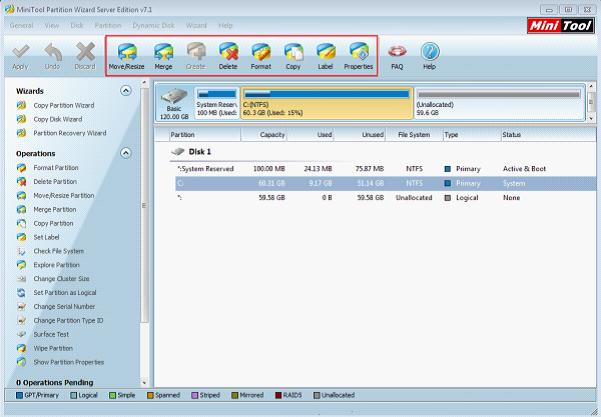Click the disk map scroll down arrow
601x417 pixels.
pyautogui.click(x=591, y=118)
